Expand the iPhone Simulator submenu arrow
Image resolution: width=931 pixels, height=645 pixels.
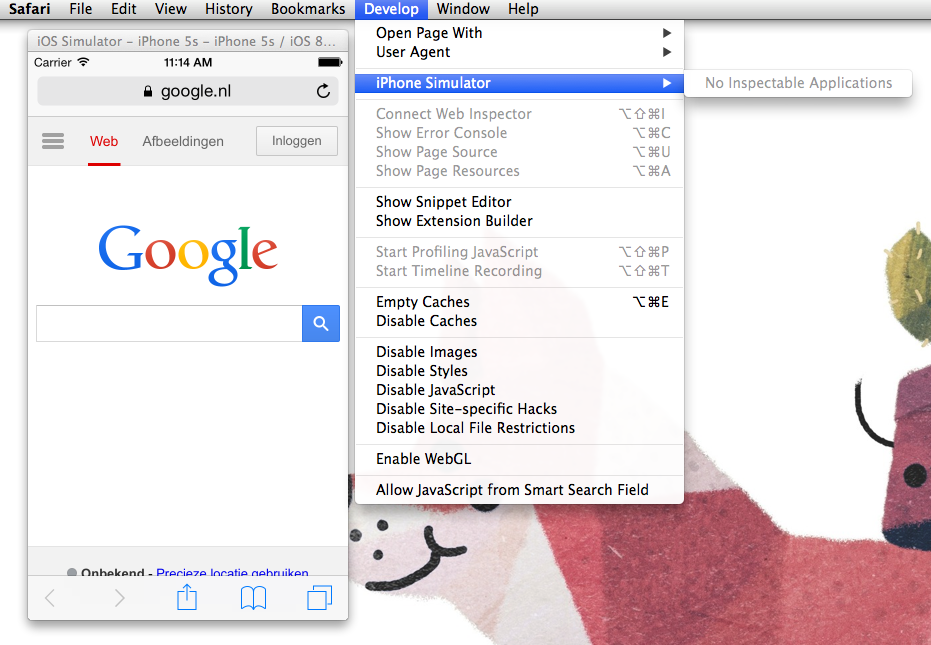pos(667,83)
